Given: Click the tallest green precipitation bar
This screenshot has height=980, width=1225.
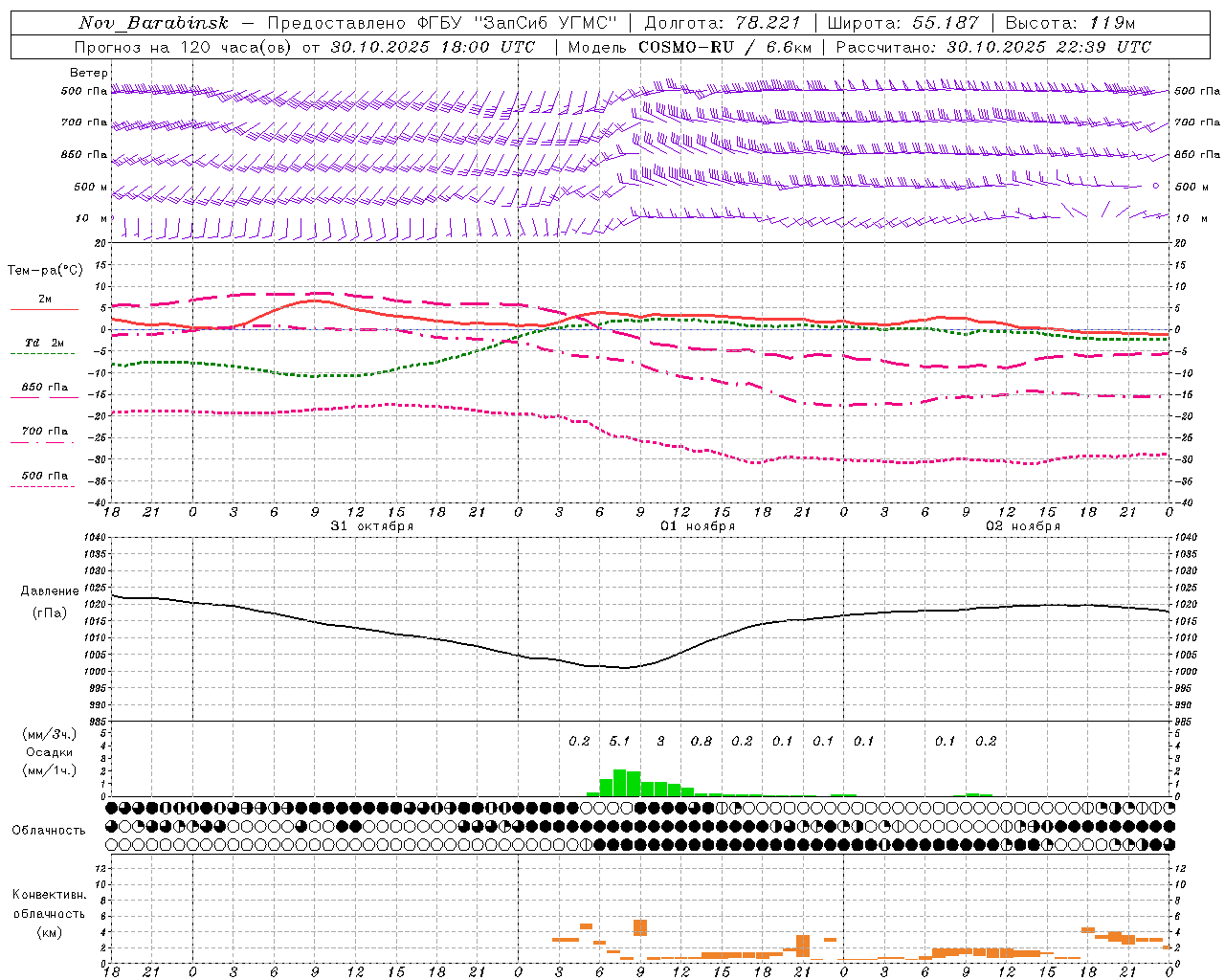Looking at the screenshot, I should coord(619,783).
